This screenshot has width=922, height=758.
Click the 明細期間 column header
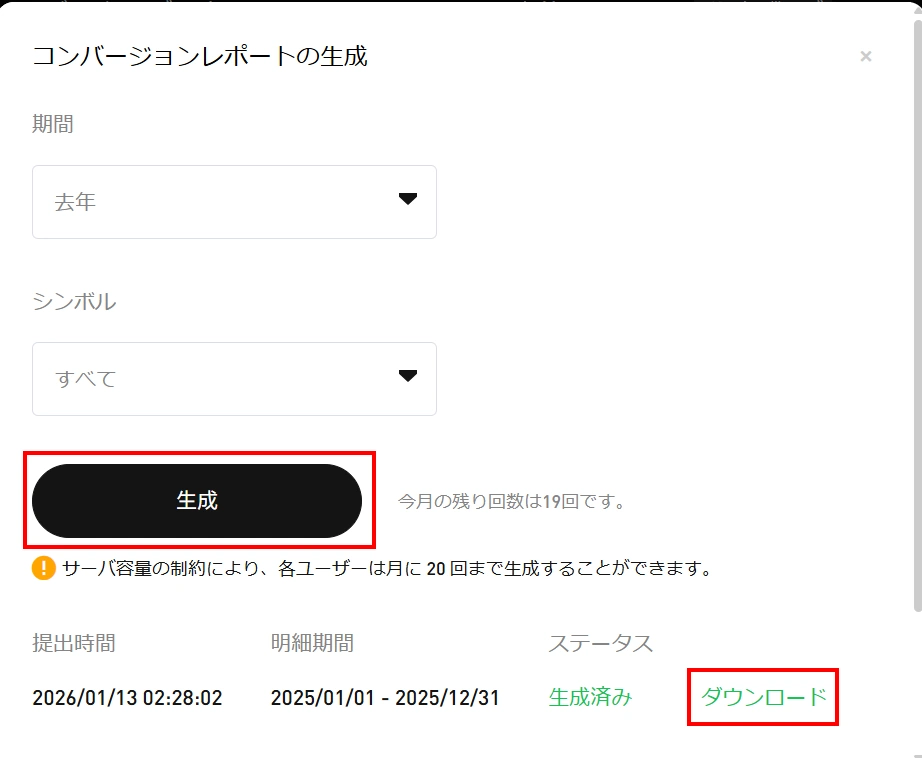[312, 643]
